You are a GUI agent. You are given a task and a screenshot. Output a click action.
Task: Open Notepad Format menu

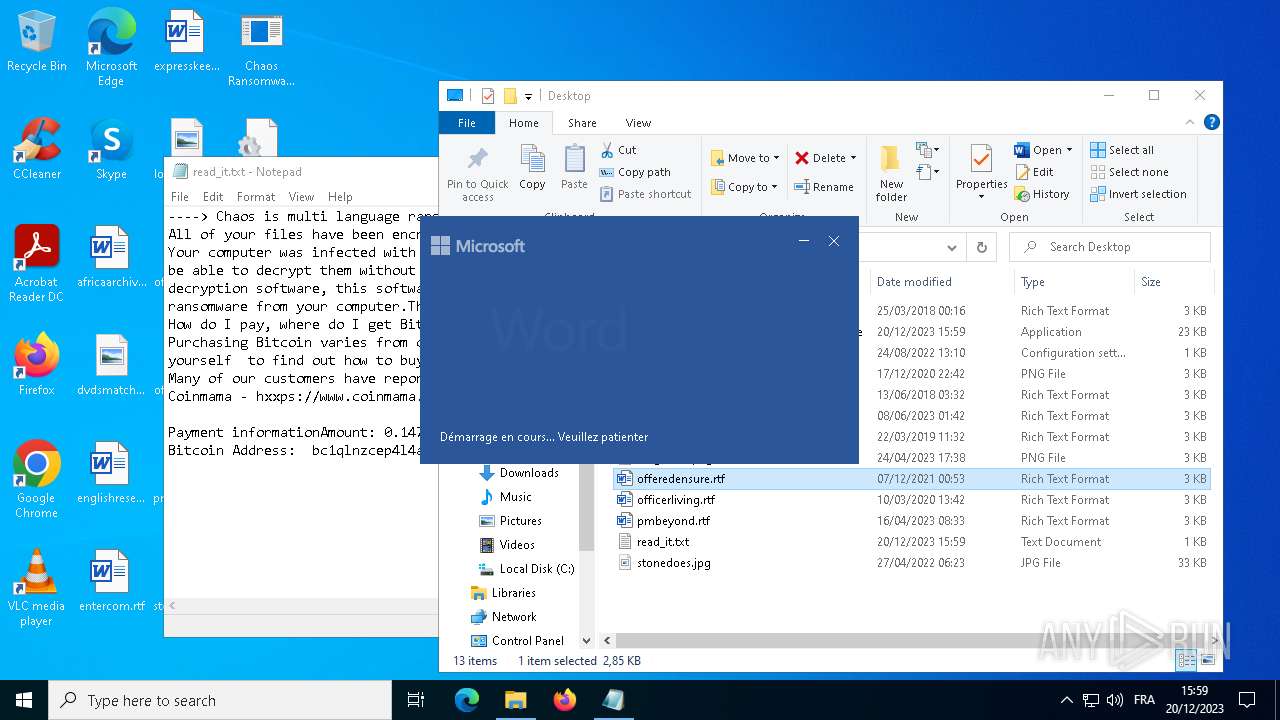click(256, 197)
